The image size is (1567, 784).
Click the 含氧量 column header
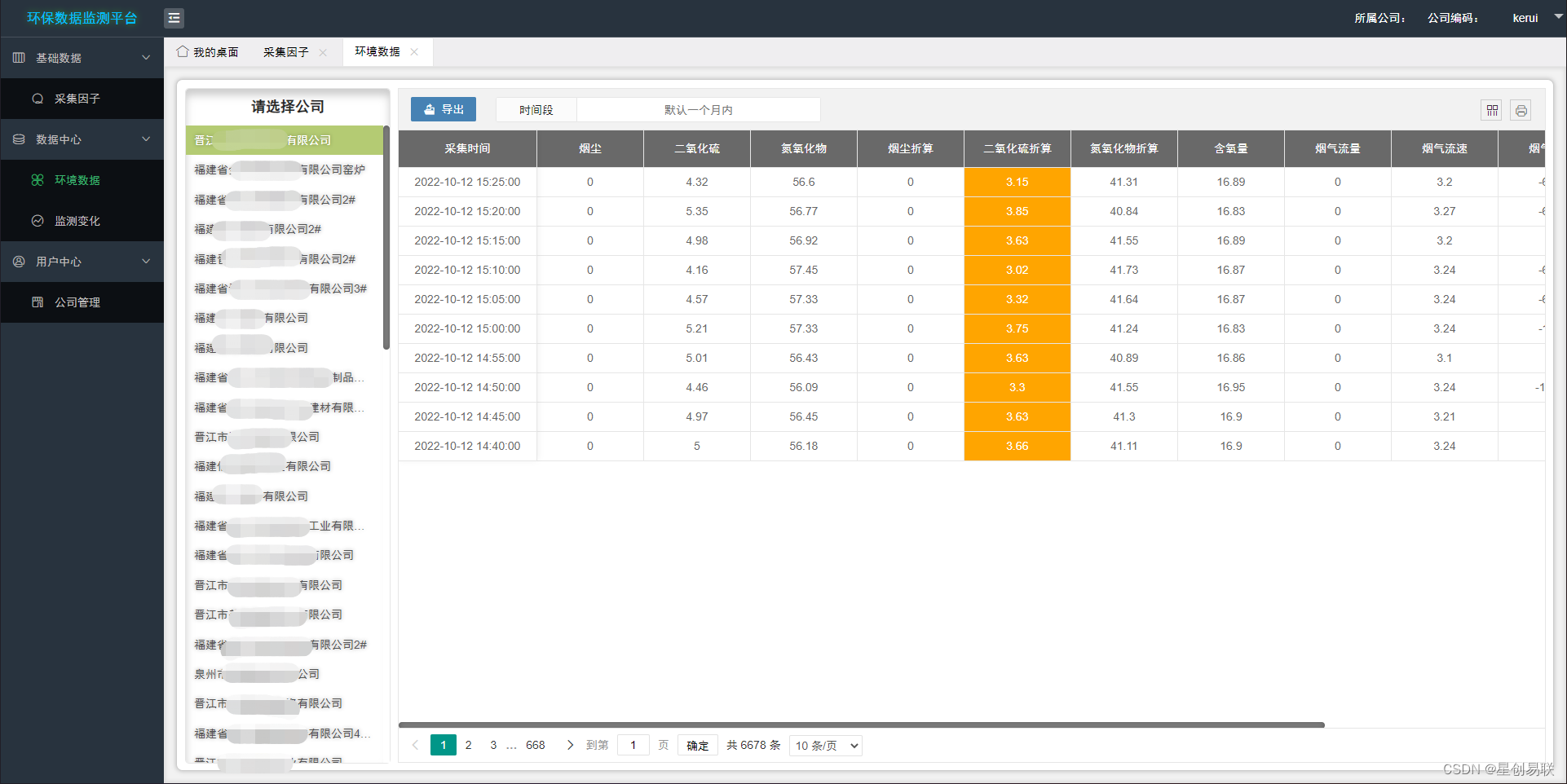click(1230, 148)
